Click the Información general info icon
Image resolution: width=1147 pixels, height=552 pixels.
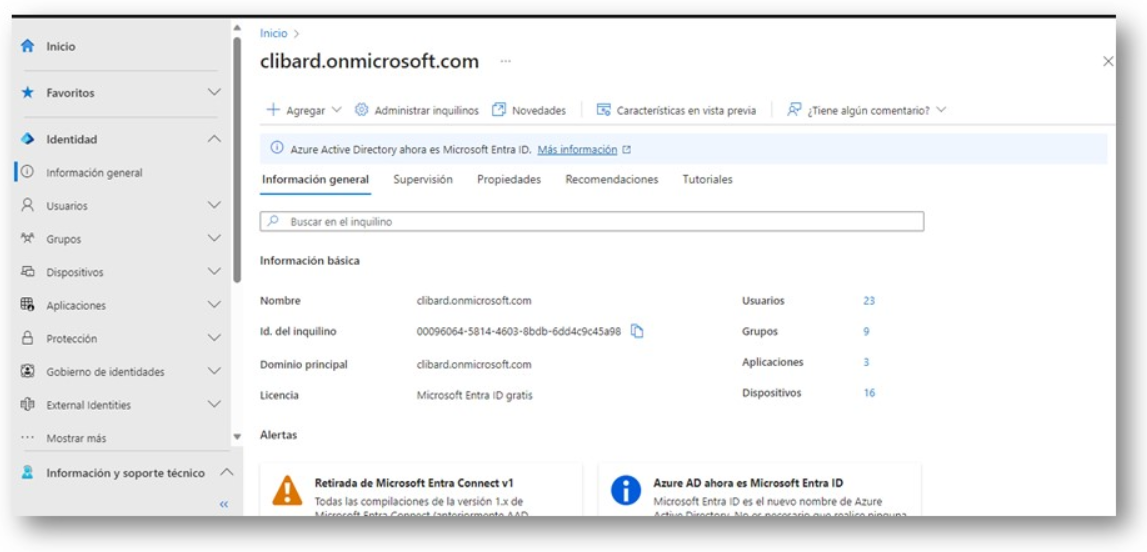[x=28, y=173]
